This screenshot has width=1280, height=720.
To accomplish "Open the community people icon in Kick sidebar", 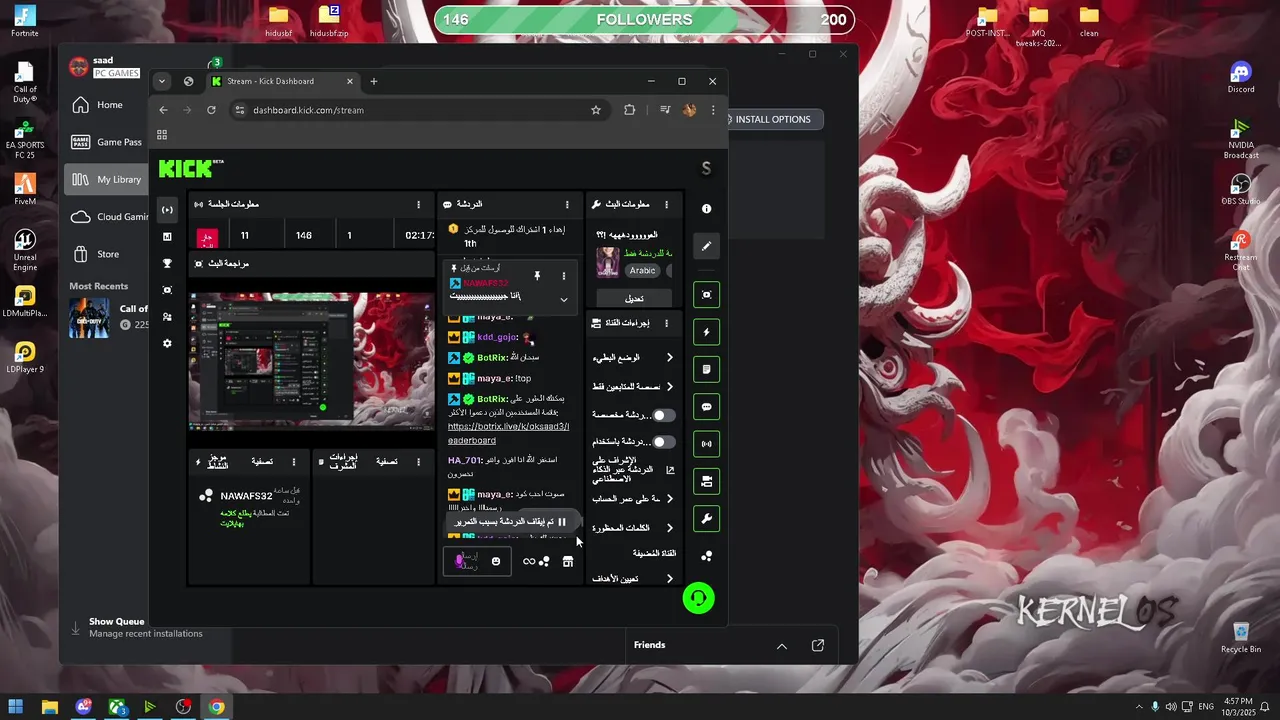I will click(167, 317).
